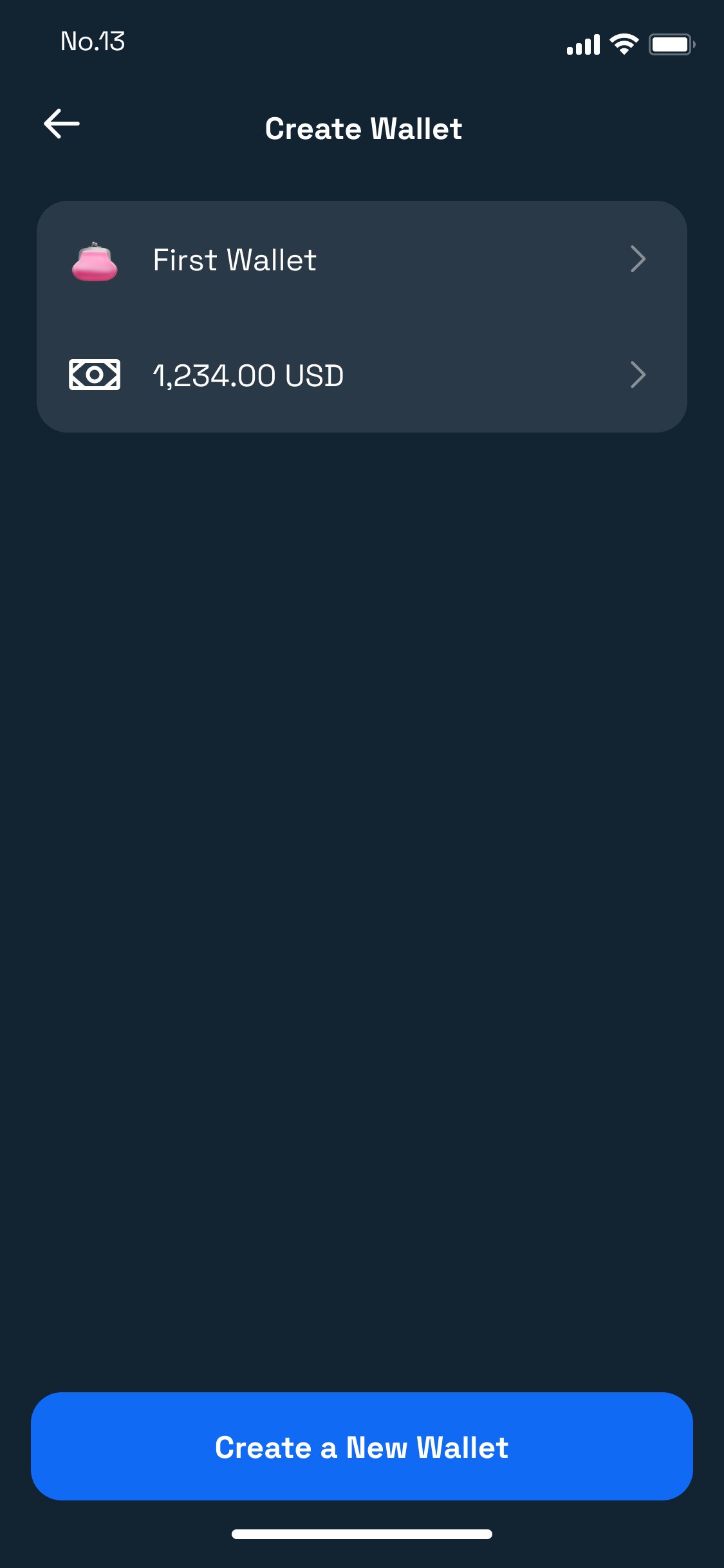Click the word Wallet in blue button
Image resolution: width=724 pixels, height=1568 pixels.
tap(463, 1448)
